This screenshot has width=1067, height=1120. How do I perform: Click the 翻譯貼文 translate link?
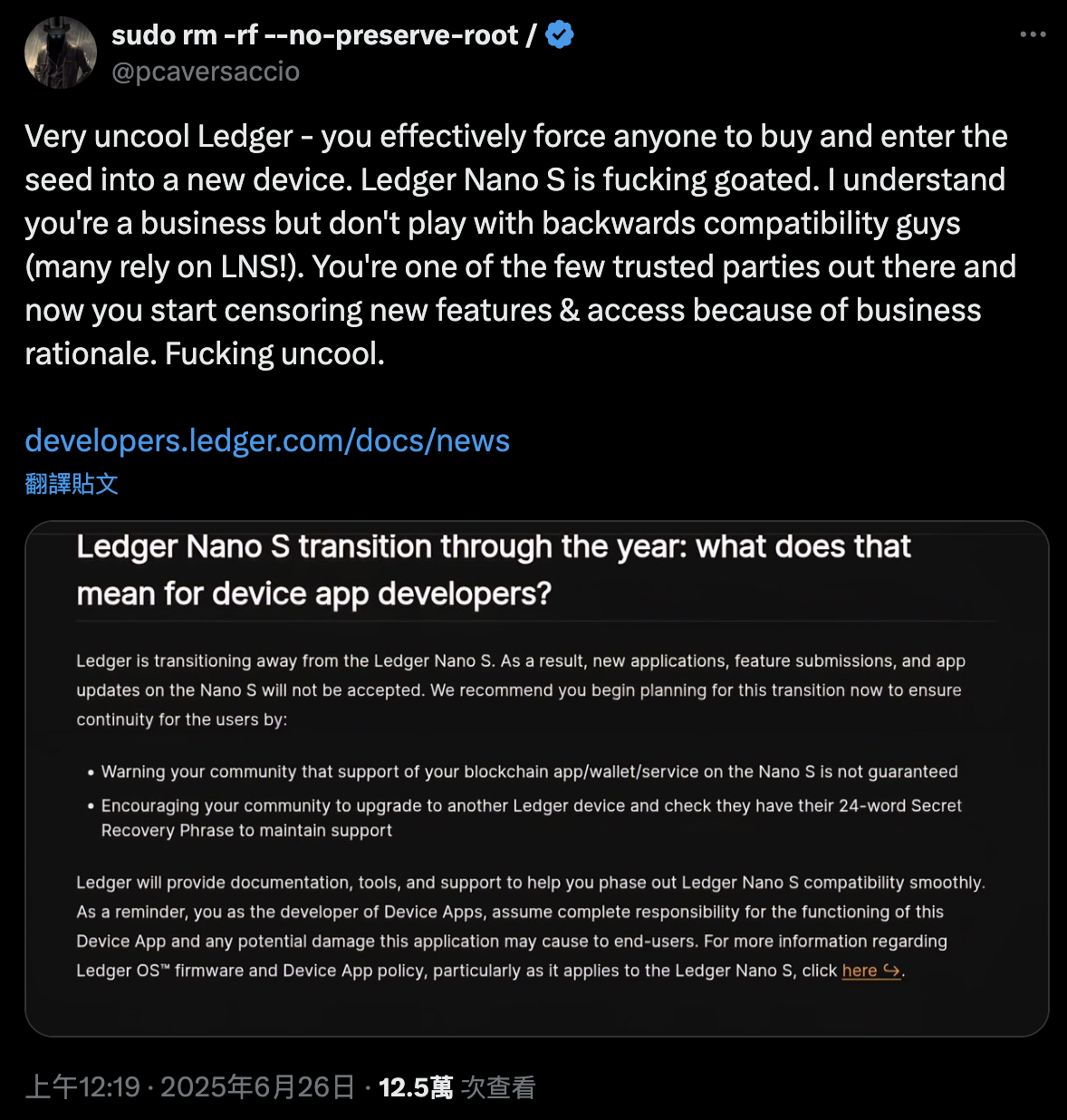(72, 484)
